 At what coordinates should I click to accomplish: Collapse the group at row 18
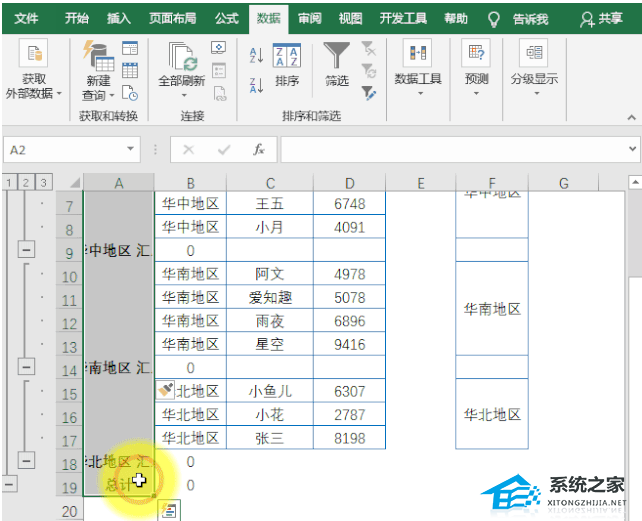pos(26,460)
